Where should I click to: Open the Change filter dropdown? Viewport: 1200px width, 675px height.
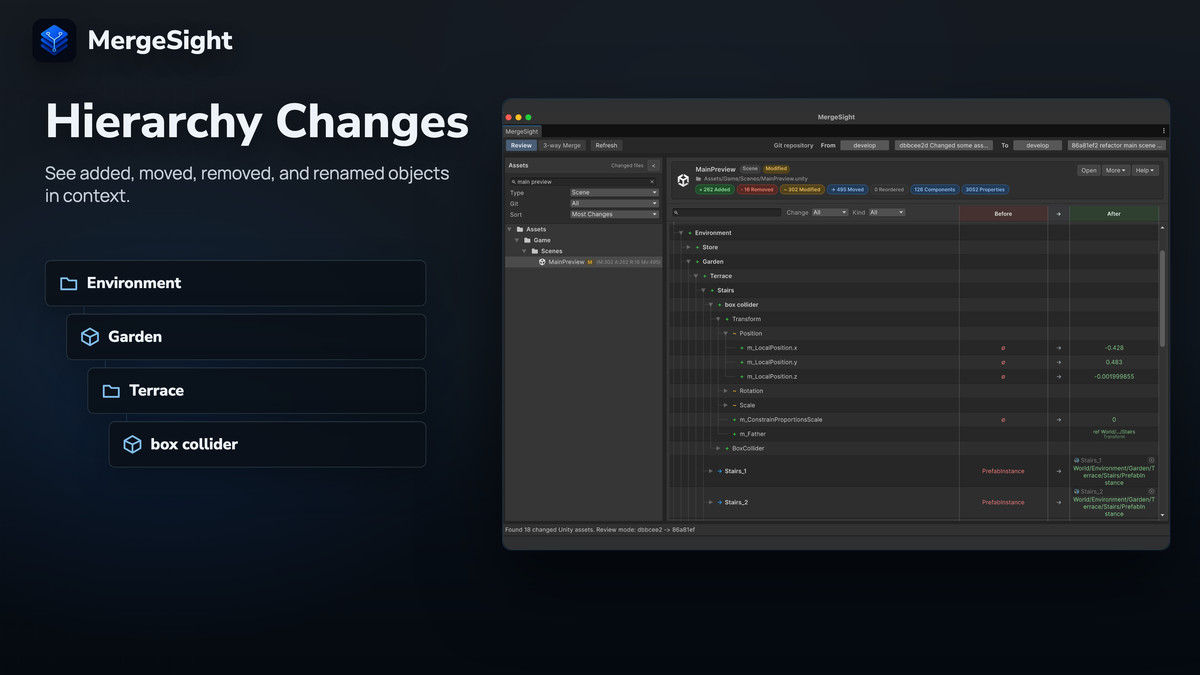(830, 212)
